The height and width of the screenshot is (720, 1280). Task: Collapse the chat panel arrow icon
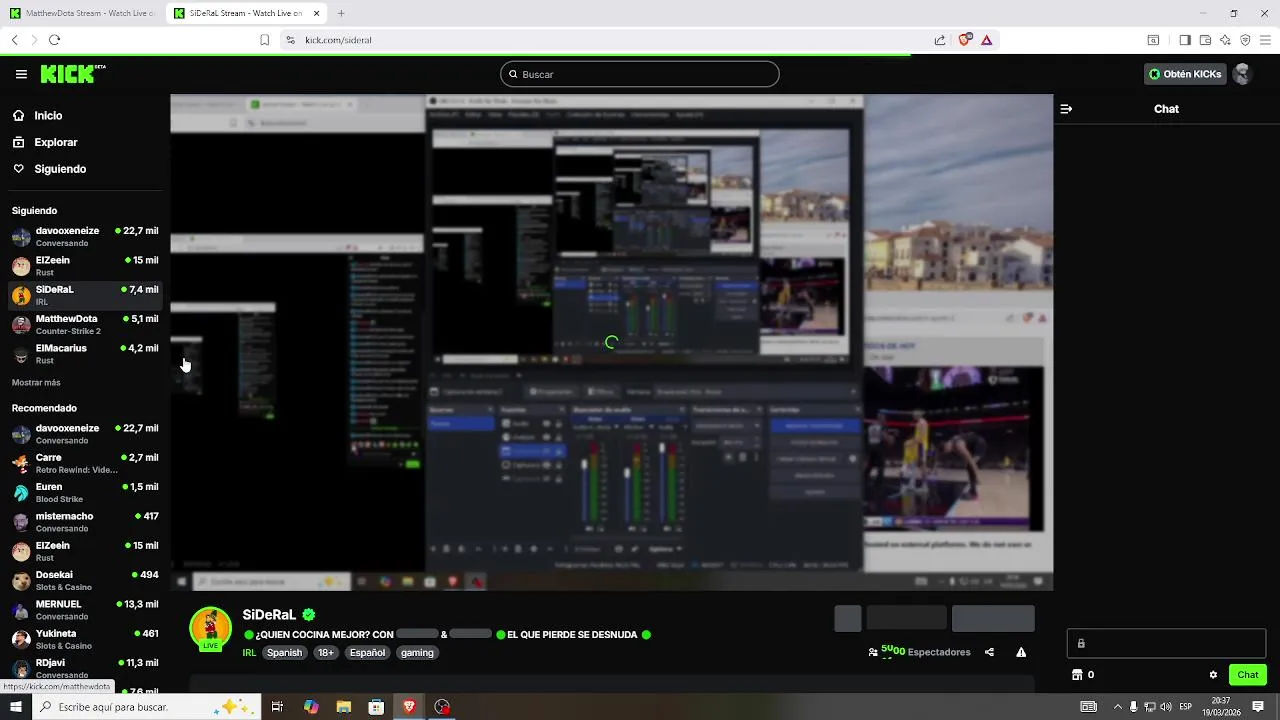(x=1066, y=109)
